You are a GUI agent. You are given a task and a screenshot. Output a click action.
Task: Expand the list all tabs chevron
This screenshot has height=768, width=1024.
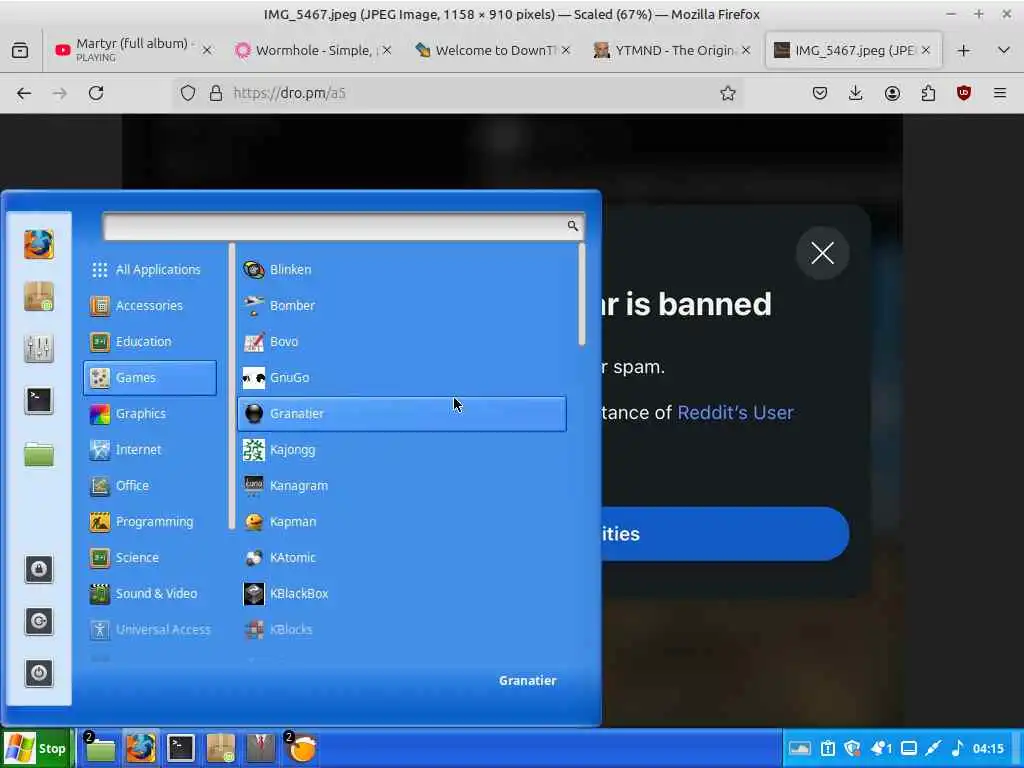1004,50
